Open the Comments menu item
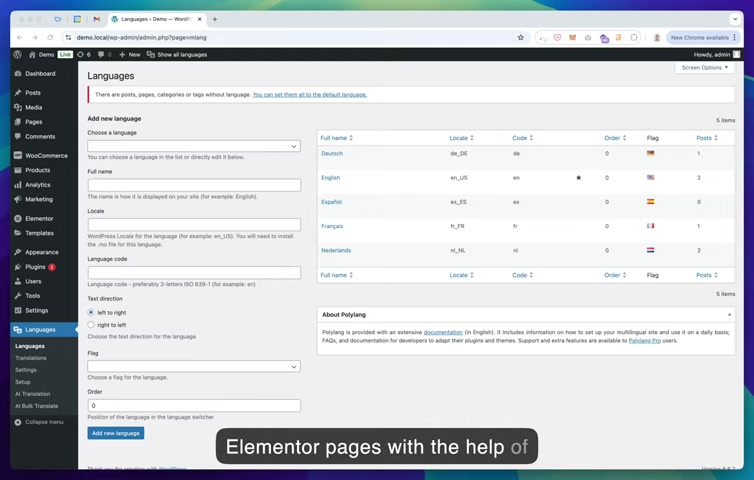 [x=40, y=136]
